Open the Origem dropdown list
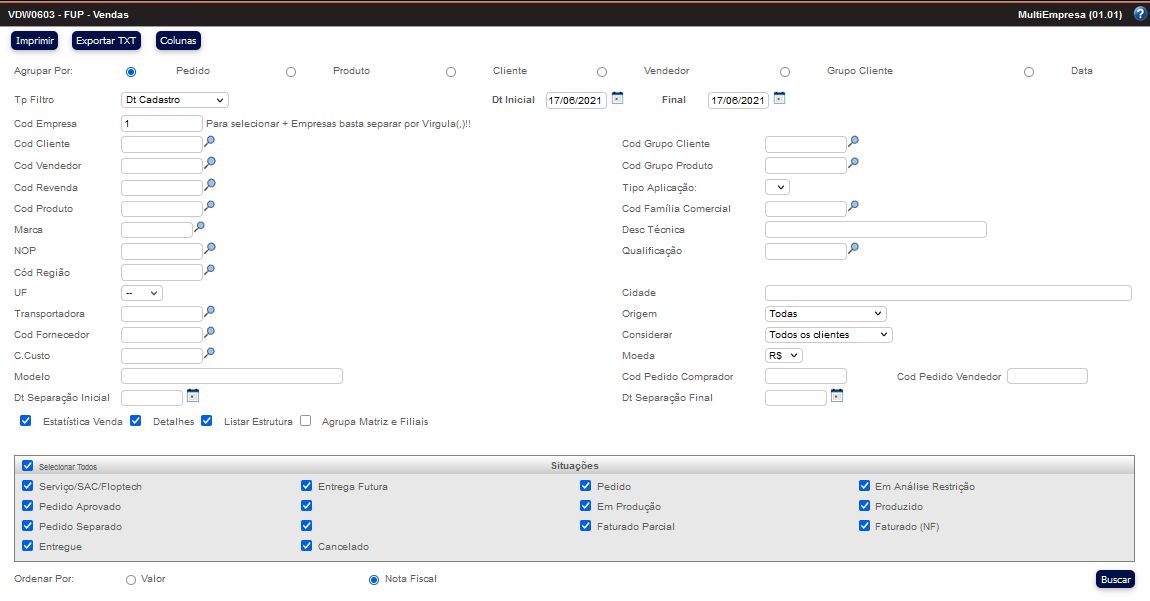 tap(825, 314)
